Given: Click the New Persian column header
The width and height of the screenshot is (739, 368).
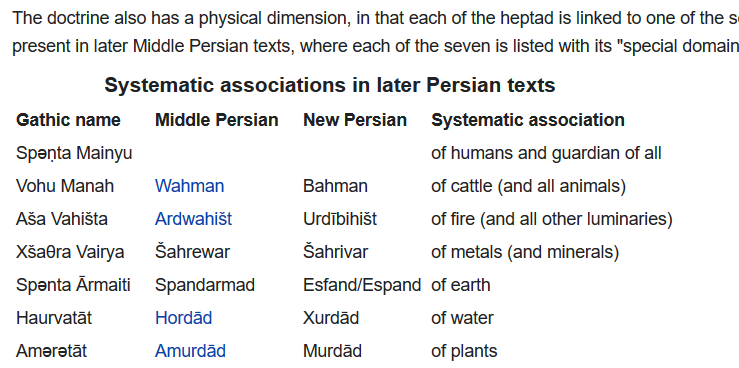Looking at the screenshot, I should pos(355,120).
